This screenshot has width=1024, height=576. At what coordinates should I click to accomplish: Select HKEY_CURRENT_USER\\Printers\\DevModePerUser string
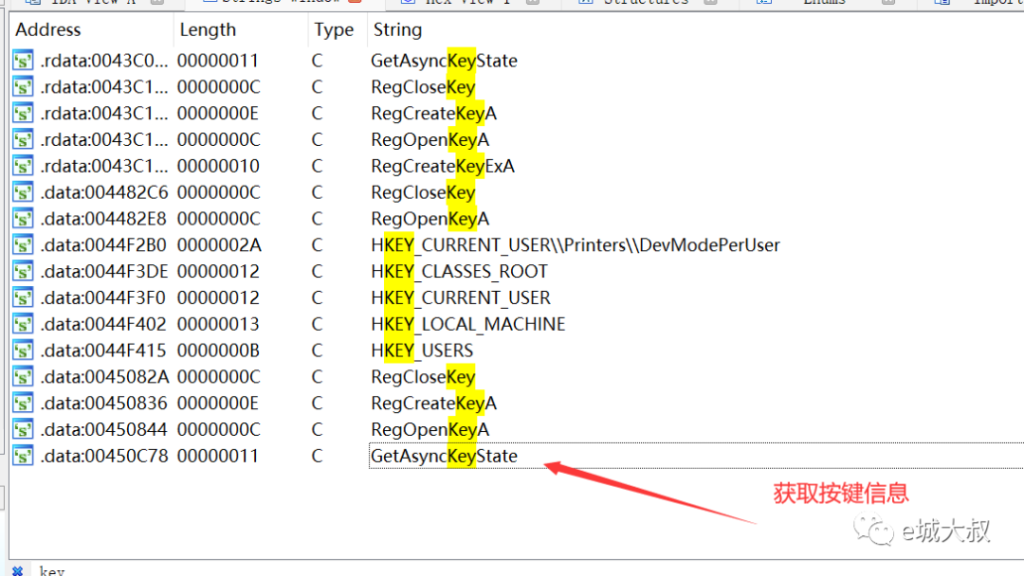575,245
